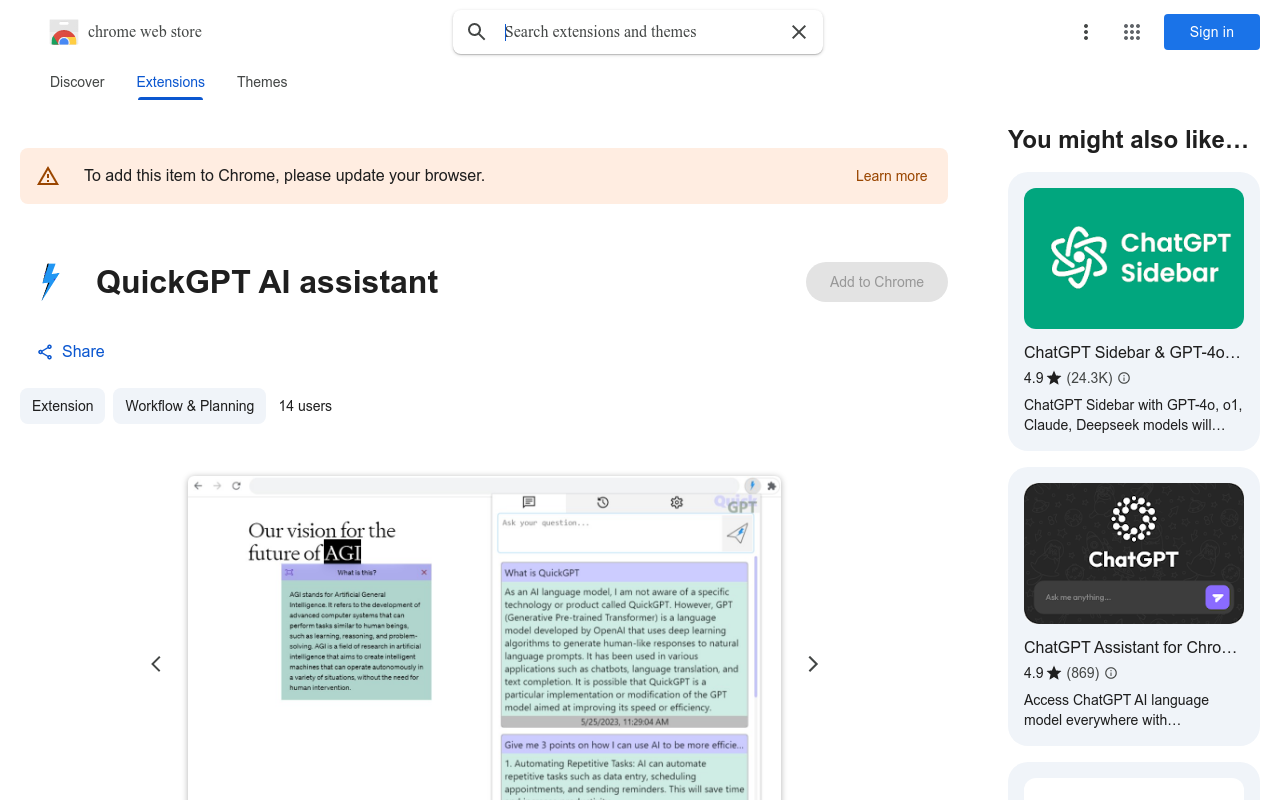Open the ChatGPT Sidebar green thumbnail
1280x800 pixels.
tap(1134, 258)
